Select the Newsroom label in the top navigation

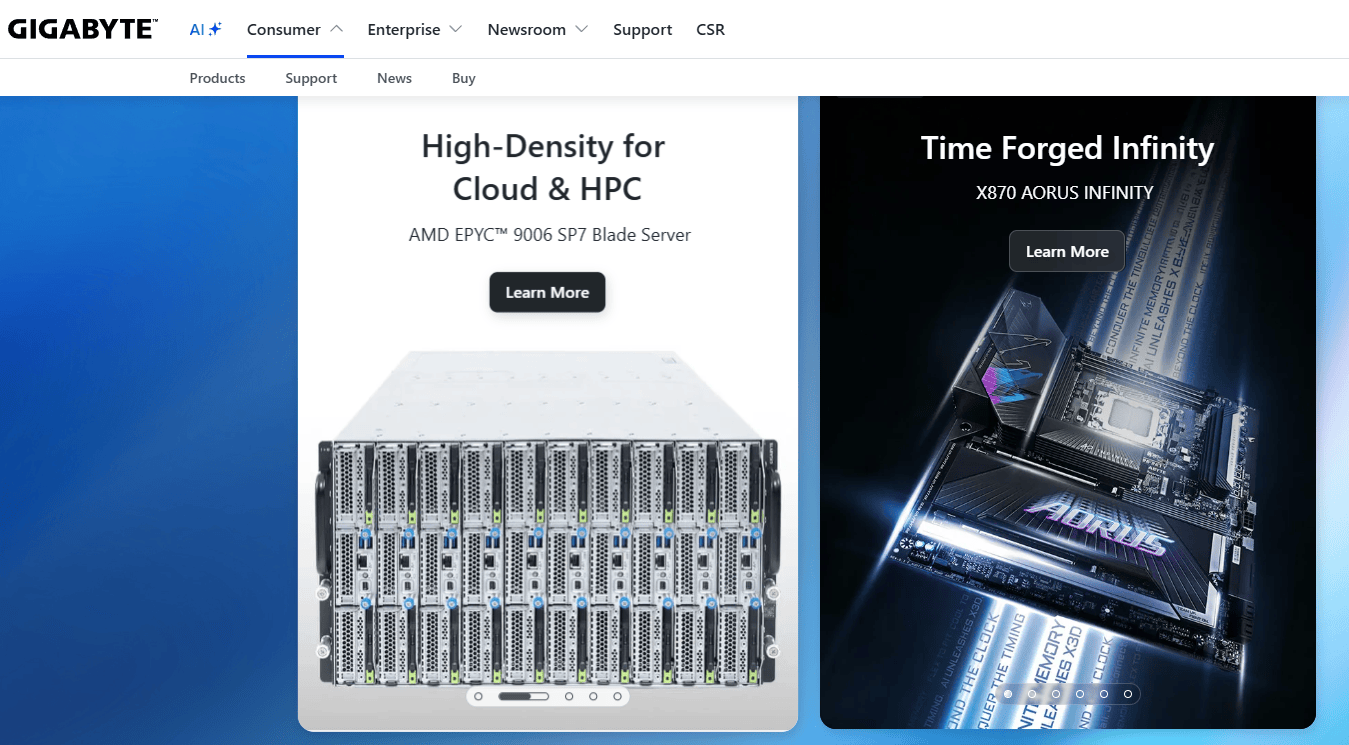pyautogui.click(x=527, y=29)
